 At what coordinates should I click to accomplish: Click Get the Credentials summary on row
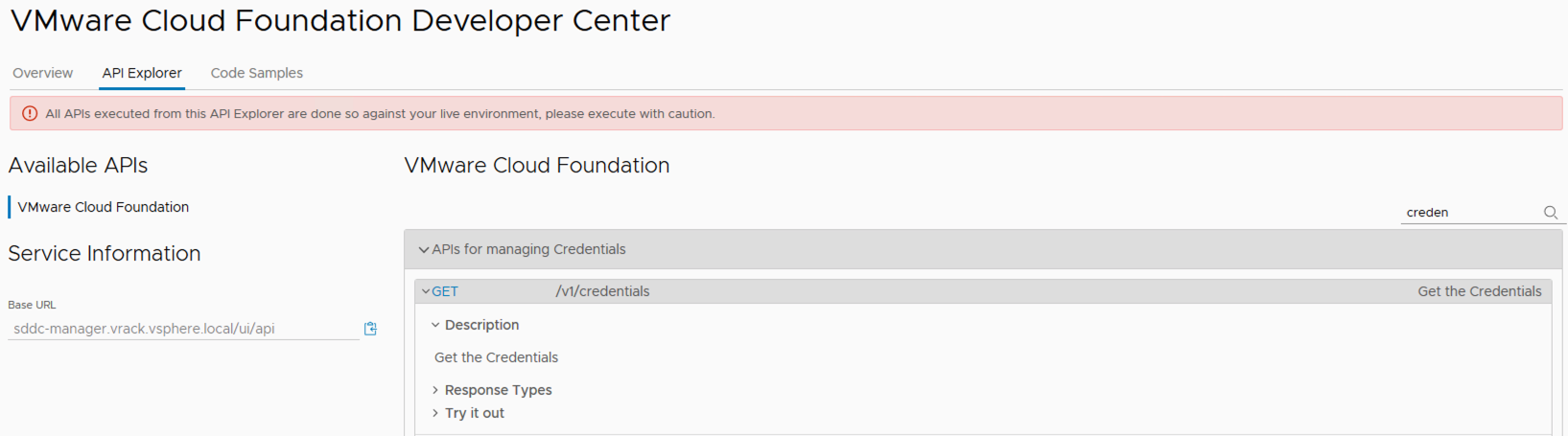click(1480, 291)
